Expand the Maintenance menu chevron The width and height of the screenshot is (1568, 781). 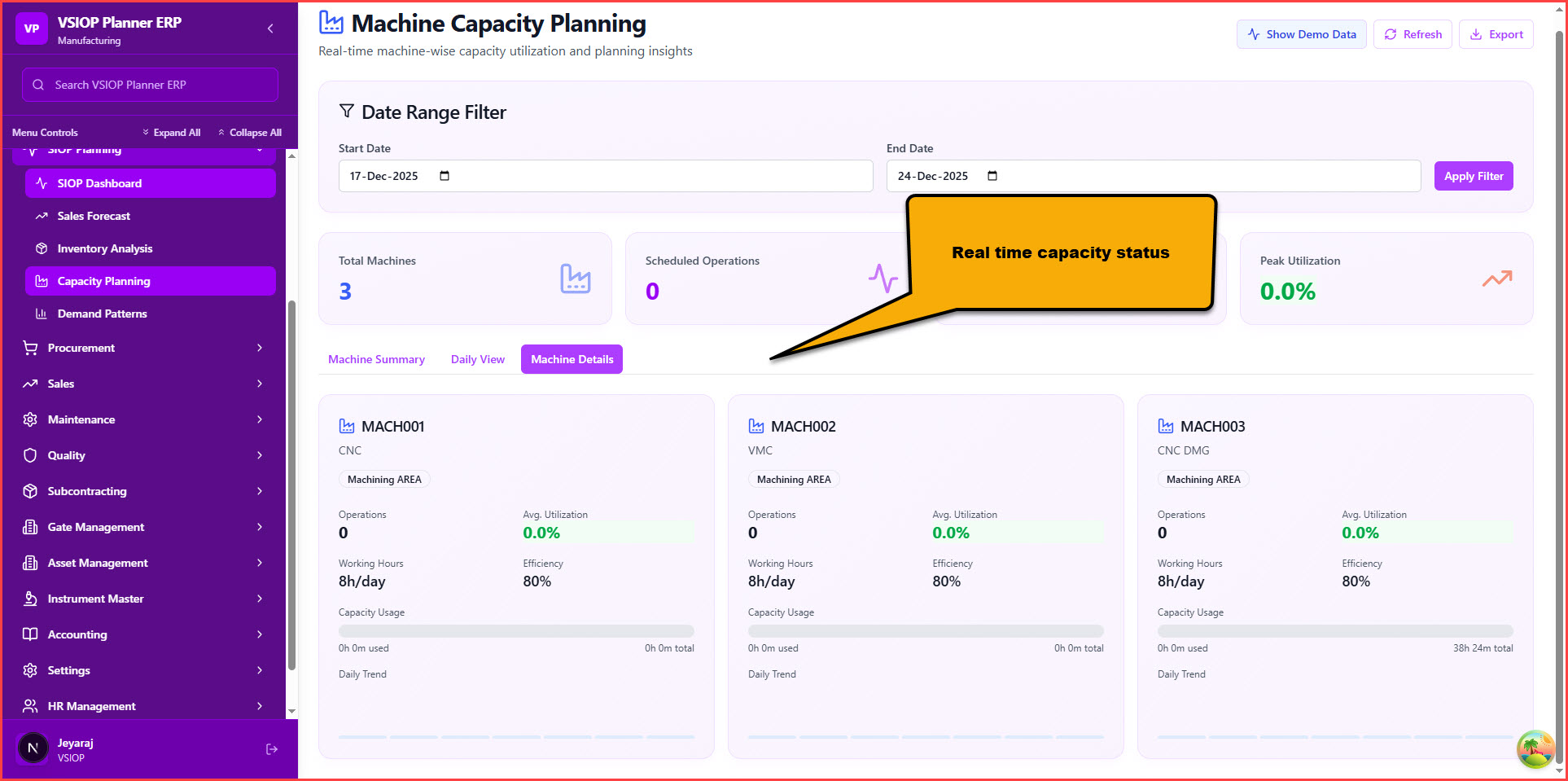[x=260, y=419]
